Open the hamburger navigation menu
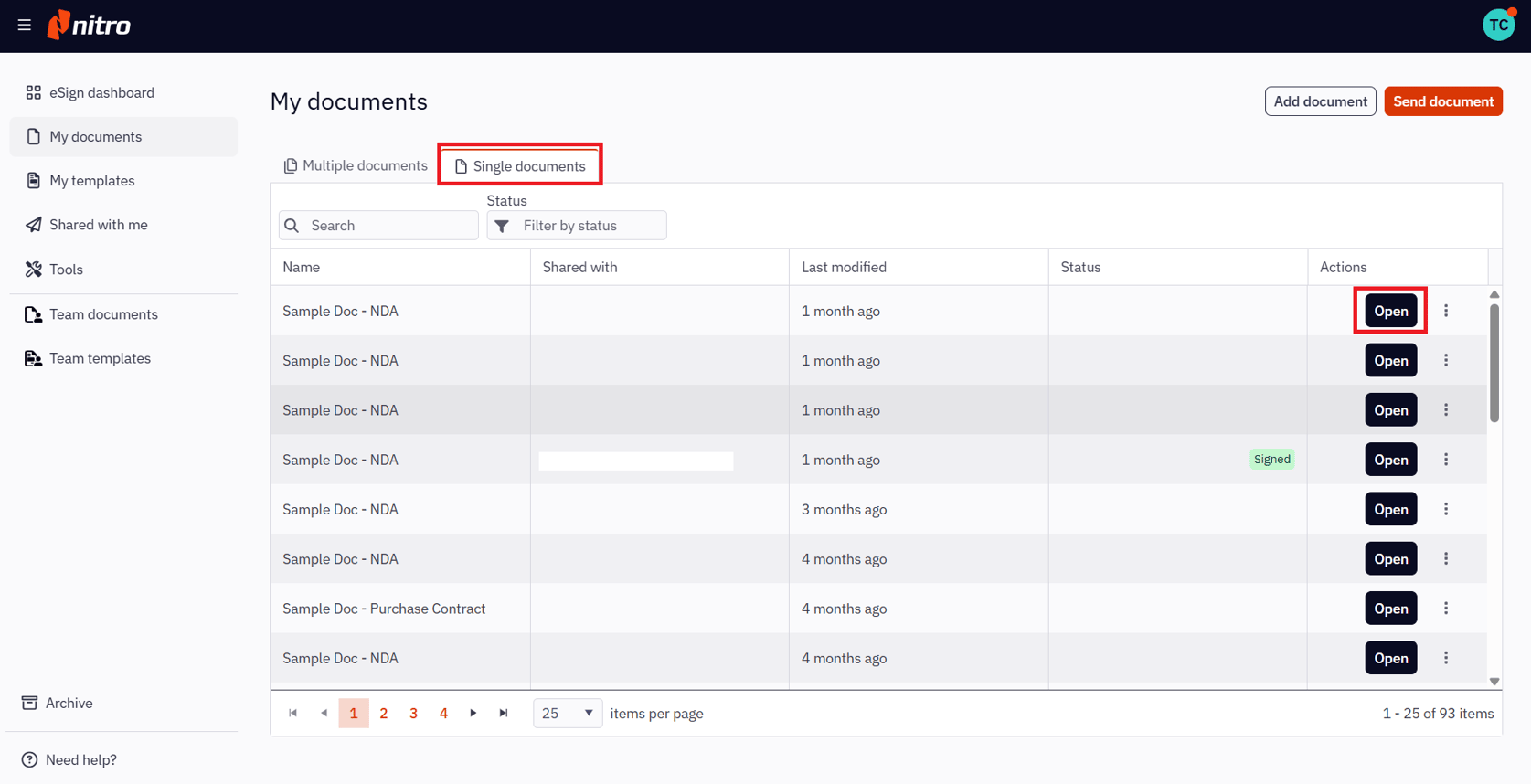Image resolution: width=1531 pixels, height=784 pixels. point(25,26)
